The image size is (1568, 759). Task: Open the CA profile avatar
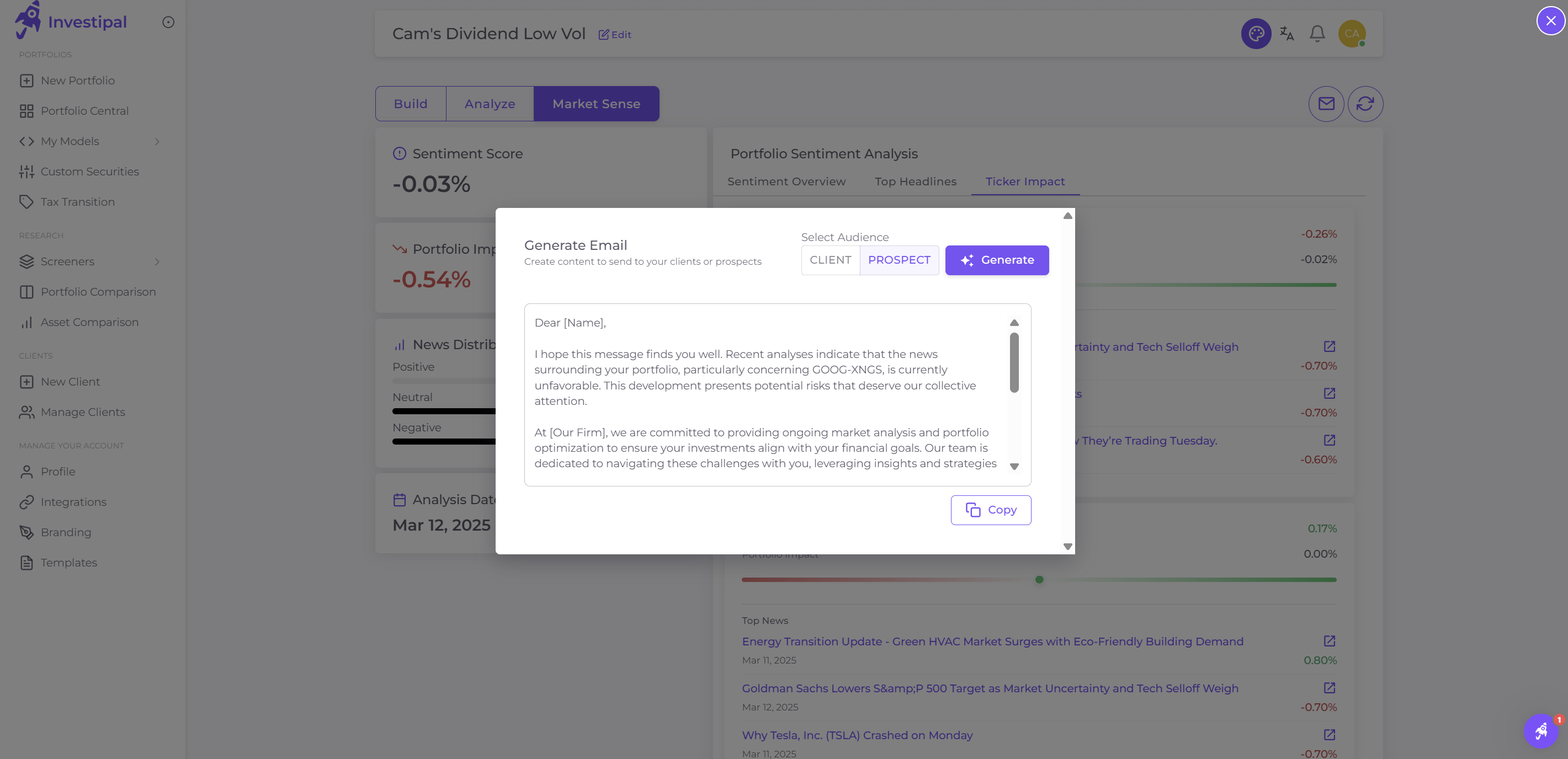coord(1353,34)
